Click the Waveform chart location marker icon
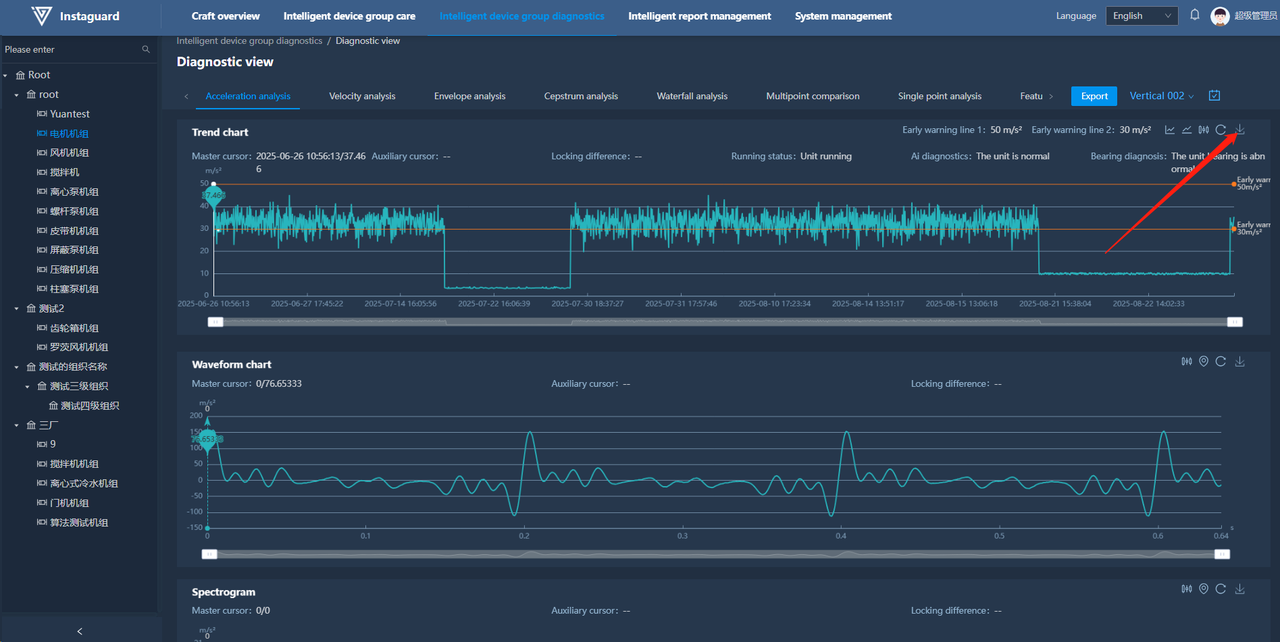Screen dimensions: 1280x642 pyautogui.click(x=1204, y=362)
